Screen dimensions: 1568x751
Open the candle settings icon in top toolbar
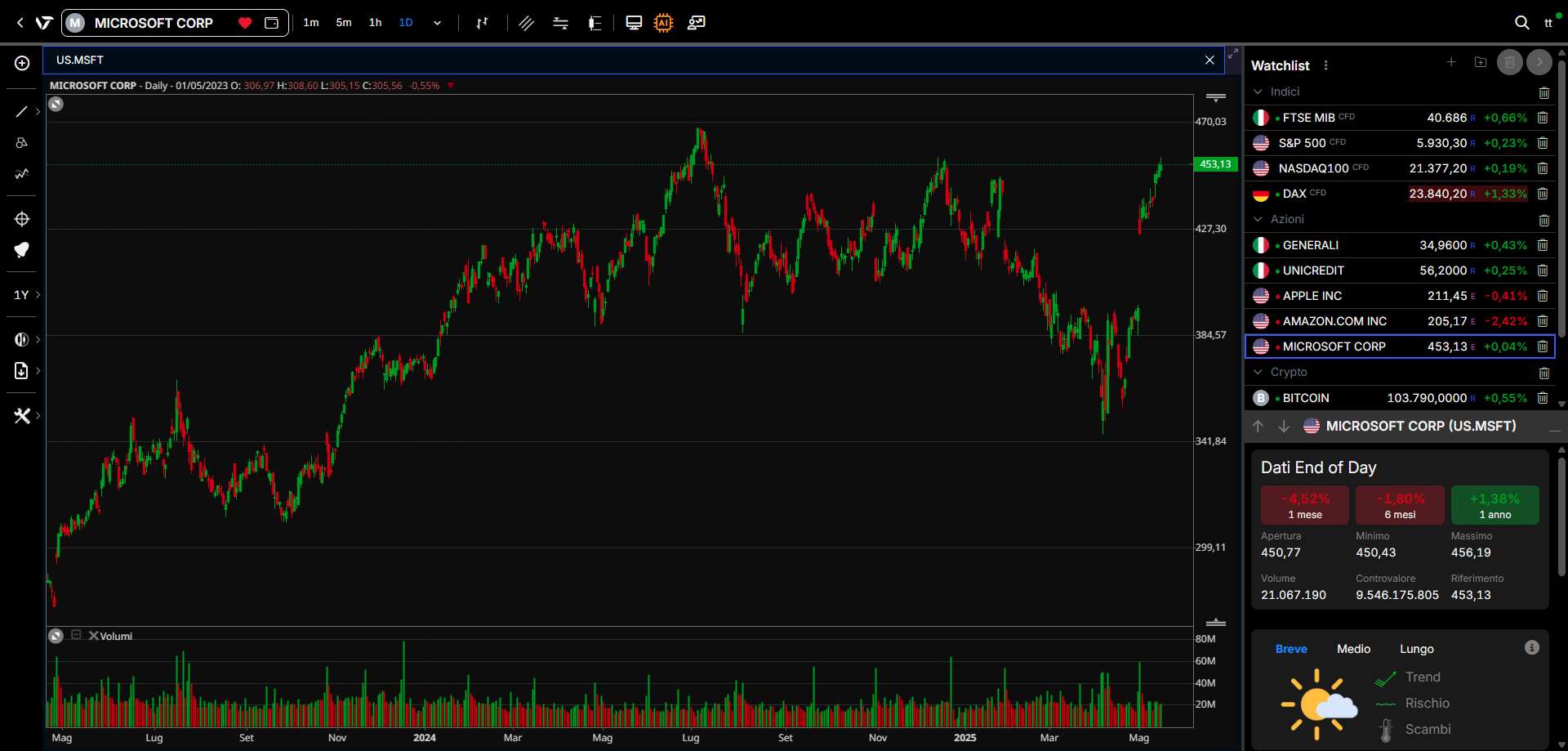(595, 23)
